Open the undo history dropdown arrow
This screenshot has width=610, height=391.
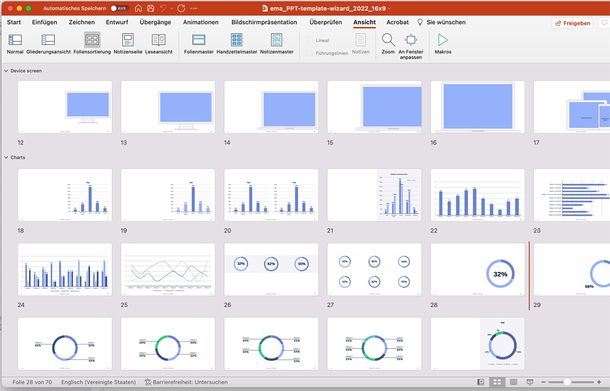(172, 8)
